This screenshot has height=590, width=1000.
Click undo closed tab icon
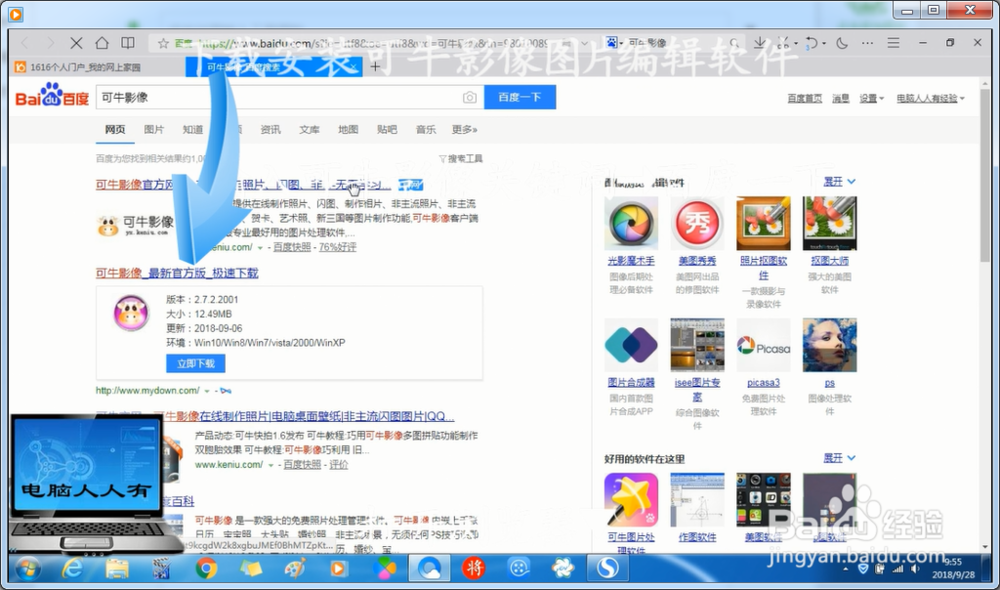pos(812,43)
